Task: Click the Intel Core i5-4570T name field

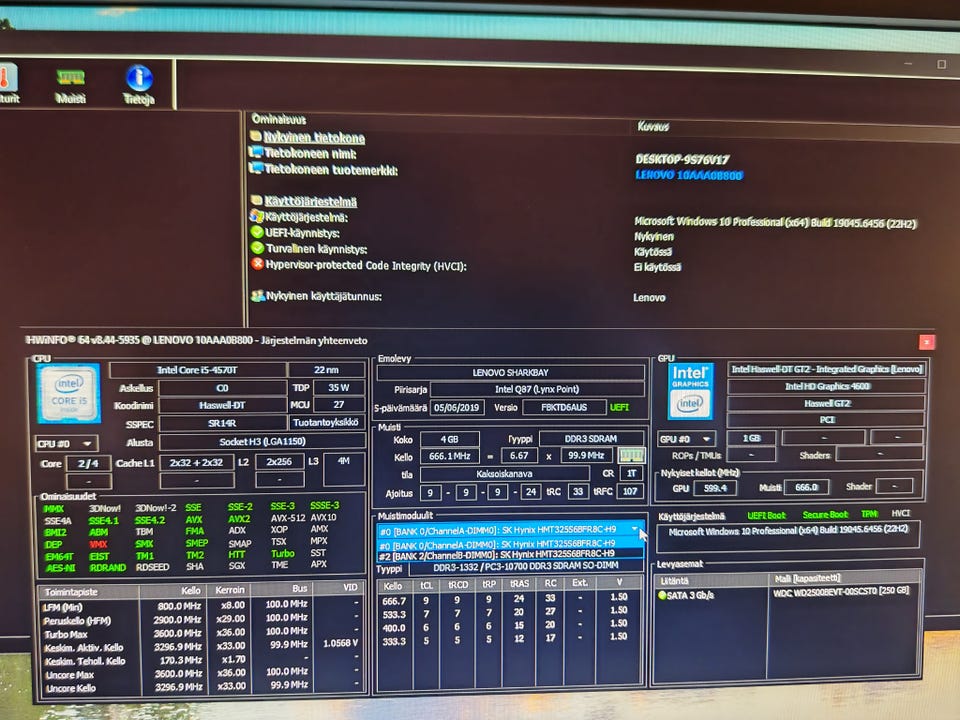Action: point(197,370)
